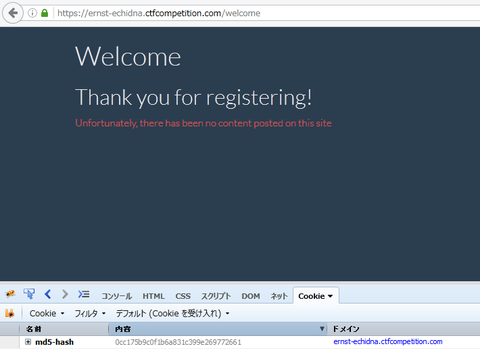480x361 pixels.
Task: Open the Cookie tab's dropdown arrow
Action: pos(330,296)
